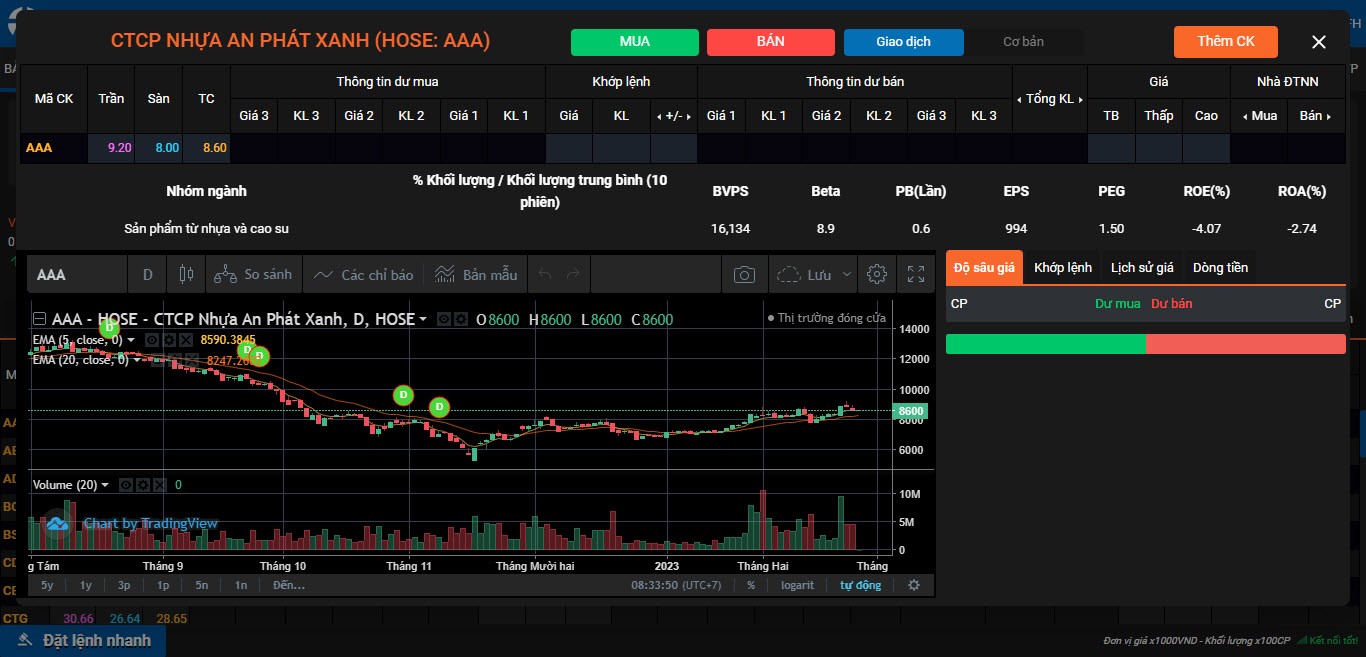Open chart settings gear in toolbar
1366x657 pixels.
[877, 274]
